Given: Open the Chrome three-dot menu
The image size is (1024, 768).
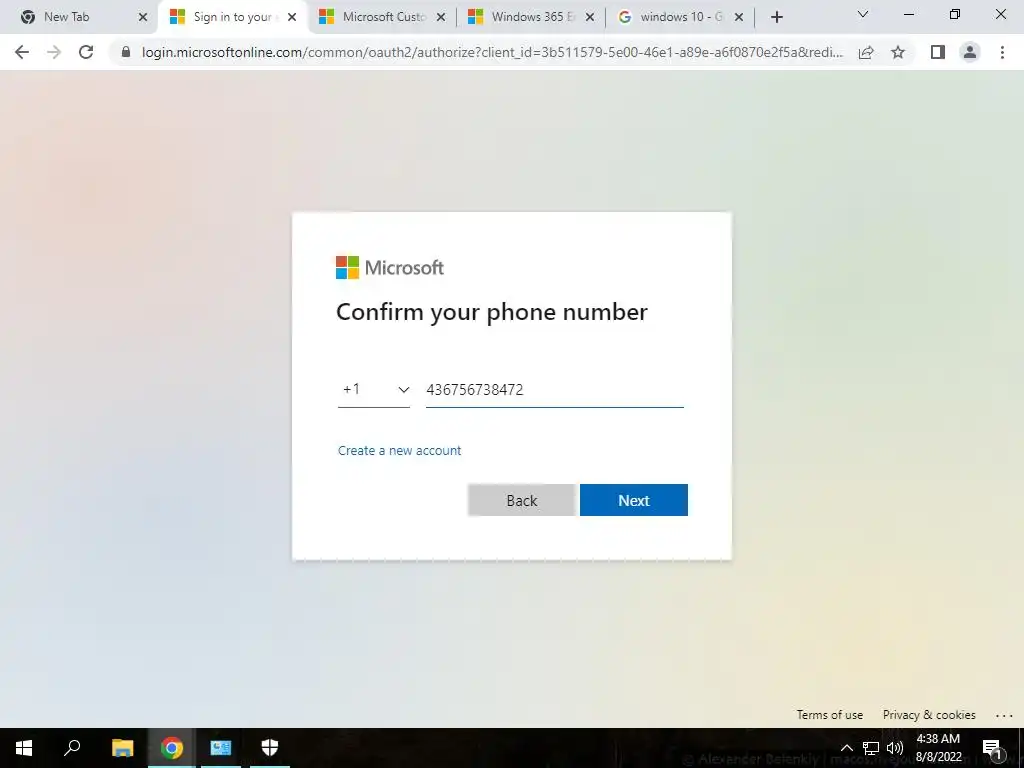Looking at the screenshot, I should [x=1002, y=52].
